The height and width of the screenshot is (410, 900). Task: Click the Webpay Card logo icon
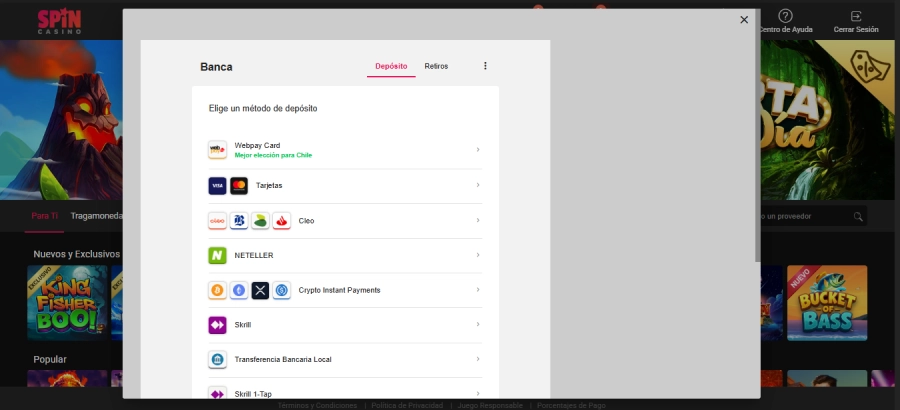point(217,150)
